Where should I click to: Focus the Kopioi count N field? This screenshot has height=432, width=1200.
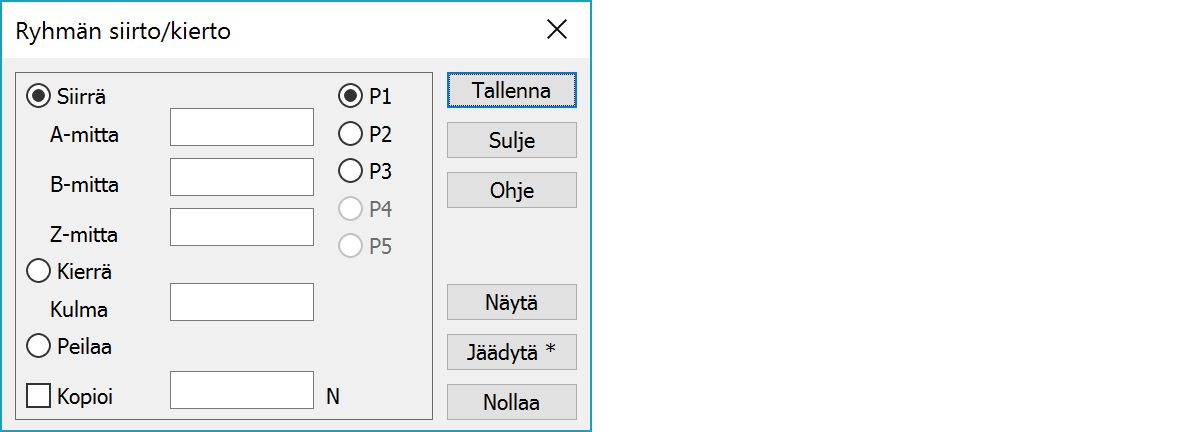[242, 390]
